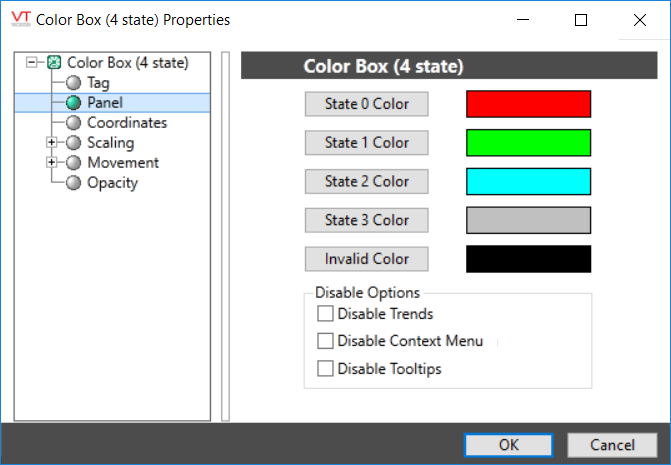Screen dimensions: 671x465
Task: Click the sphere icon beside Scaling
Action: click(x=73, y=143)
